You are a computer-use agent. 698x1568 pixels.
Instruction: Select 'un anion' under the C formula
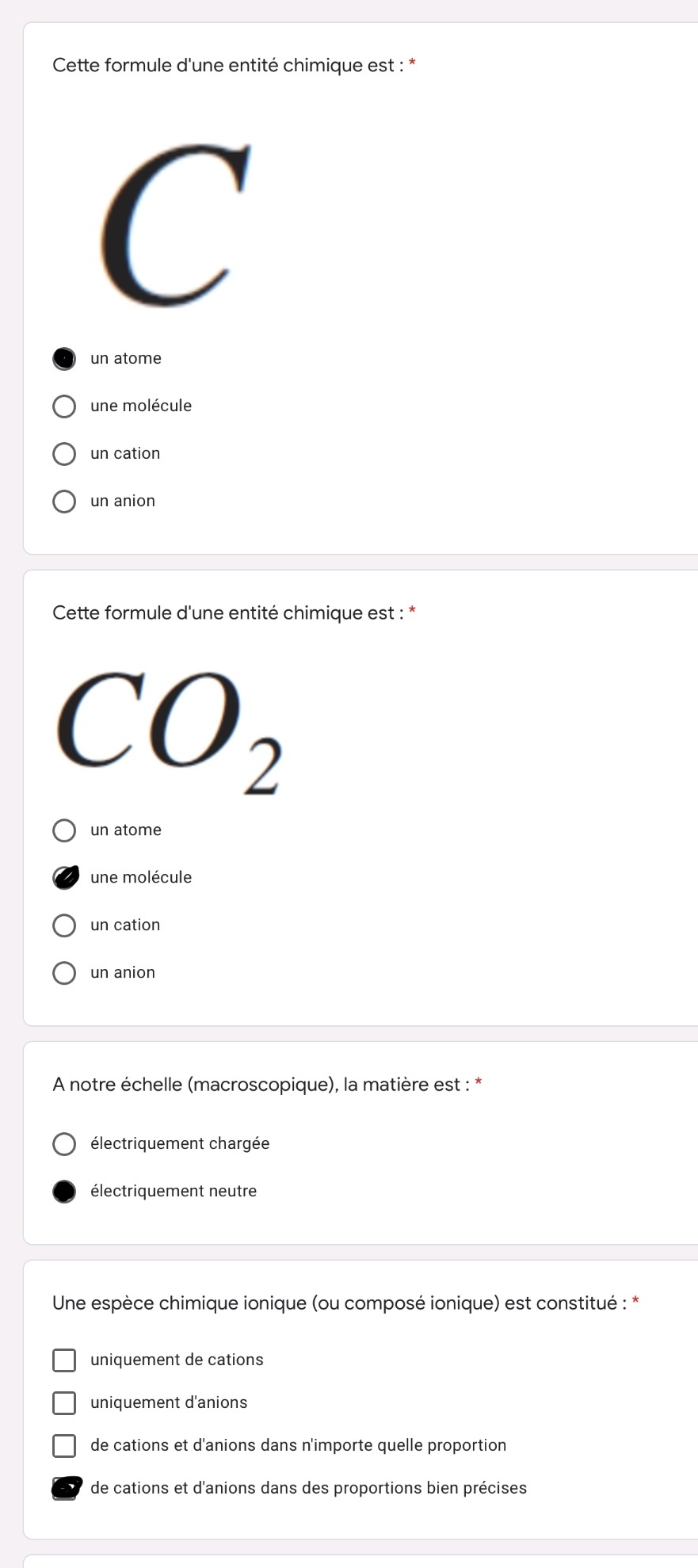click(64, 502)
